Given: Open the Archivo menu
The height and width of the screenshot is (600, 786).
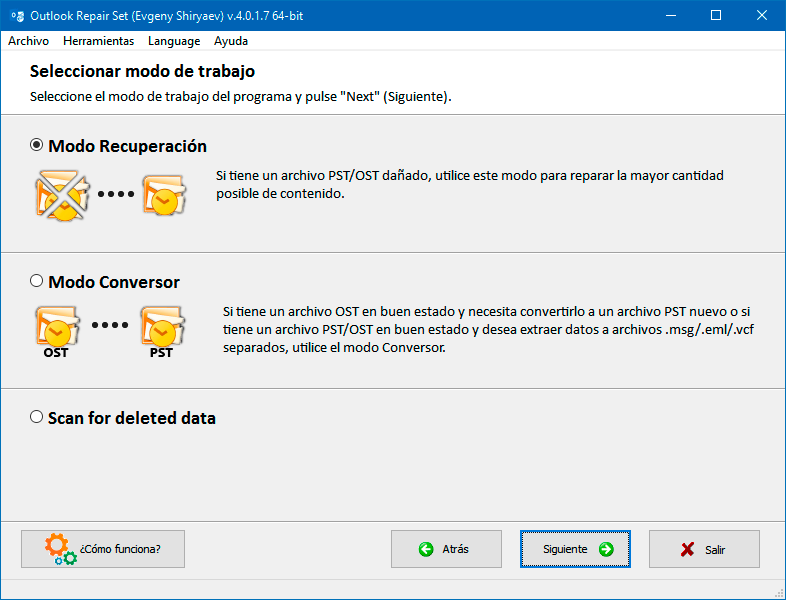Looking at the screenshot, I should [x=29, y=41].
